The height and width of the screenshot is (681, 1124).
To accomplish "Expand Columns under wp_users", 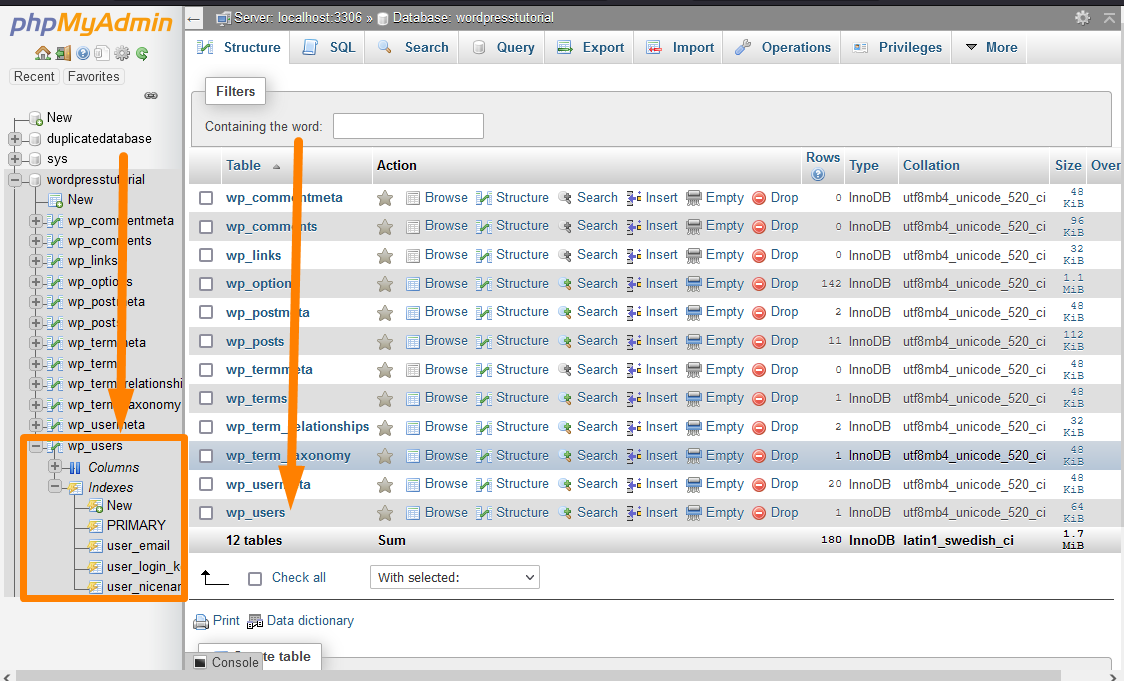I will (x=55, y=467).
